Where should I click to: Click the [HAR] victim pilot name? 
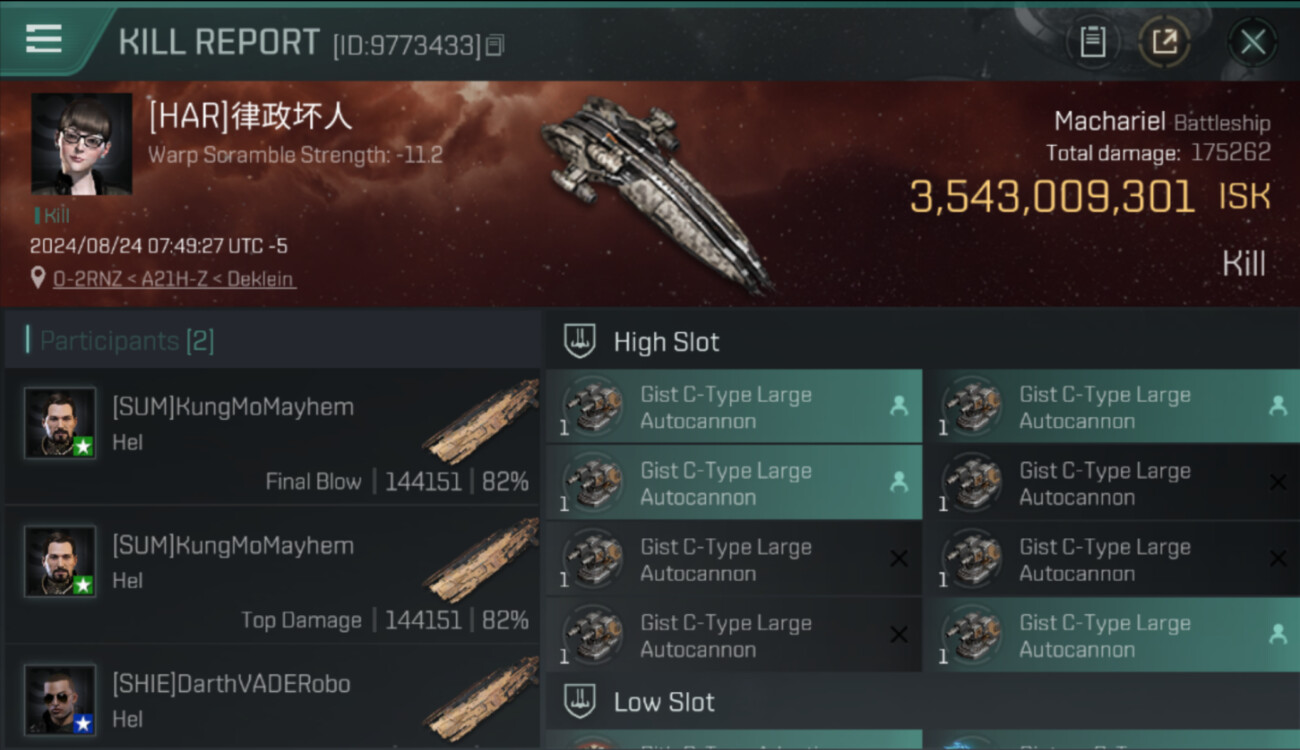tap(250, 117)
